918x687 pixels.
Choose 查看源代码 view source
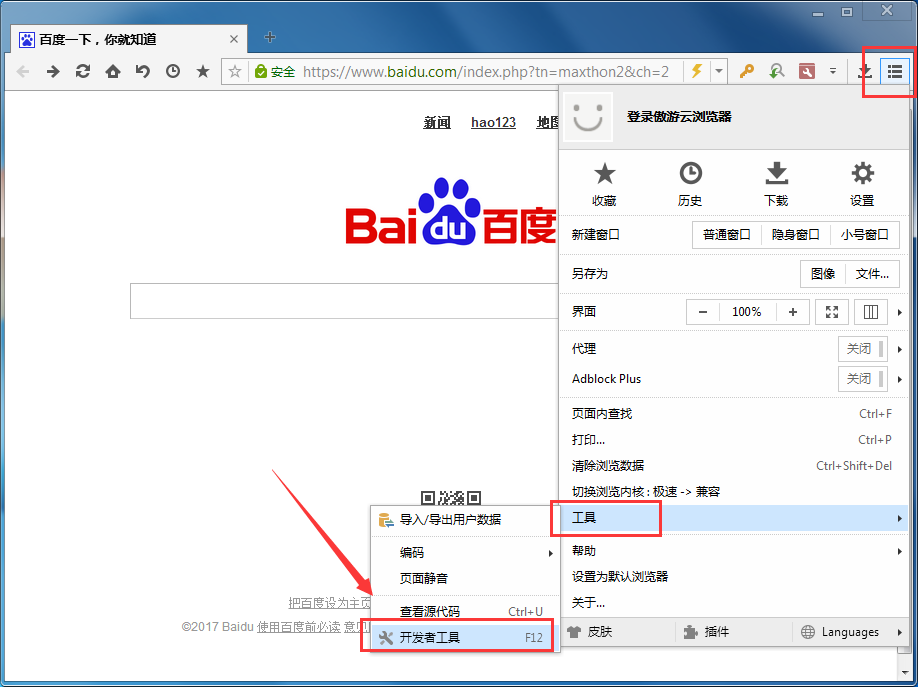click(x=465, y=611)
